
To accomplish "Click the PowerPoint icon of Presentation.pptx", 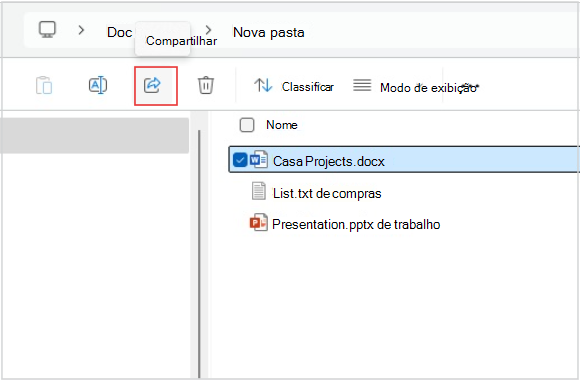I will tap(259, 222).
